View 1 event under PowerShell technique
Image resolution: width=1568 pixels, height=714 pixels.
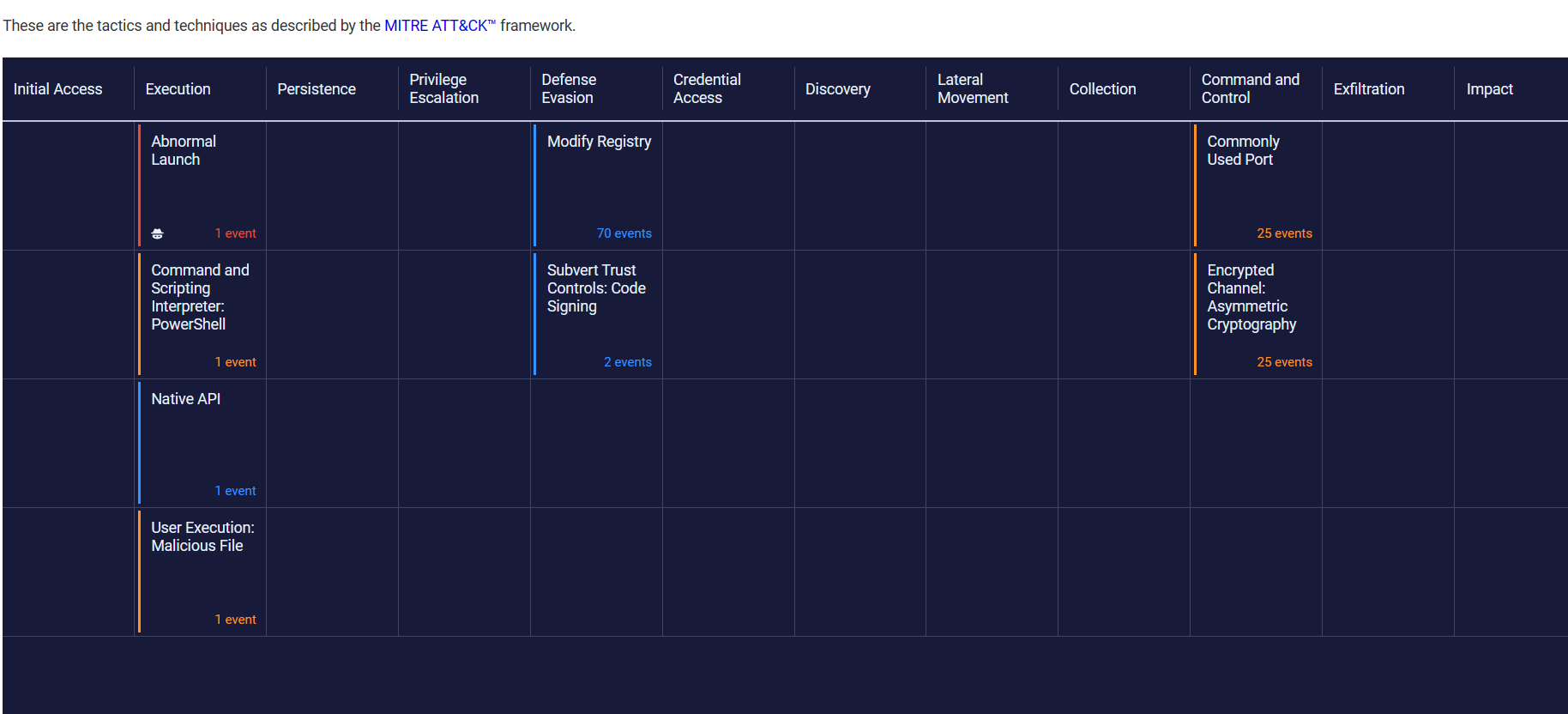coord(236,362)
